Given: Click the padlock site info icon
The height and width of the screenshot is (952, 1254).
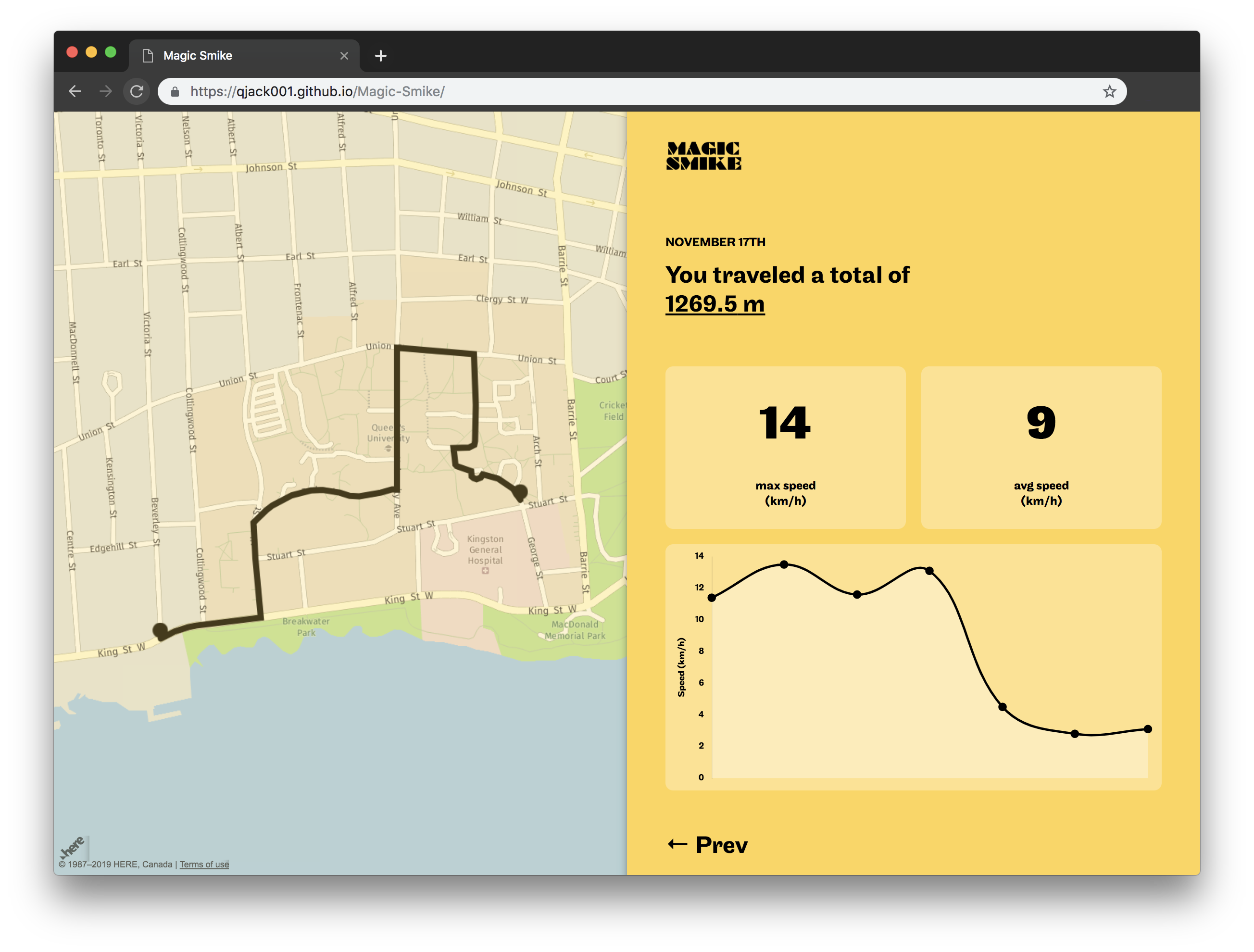Looking at the screenshot, I should tap(175, 91).
